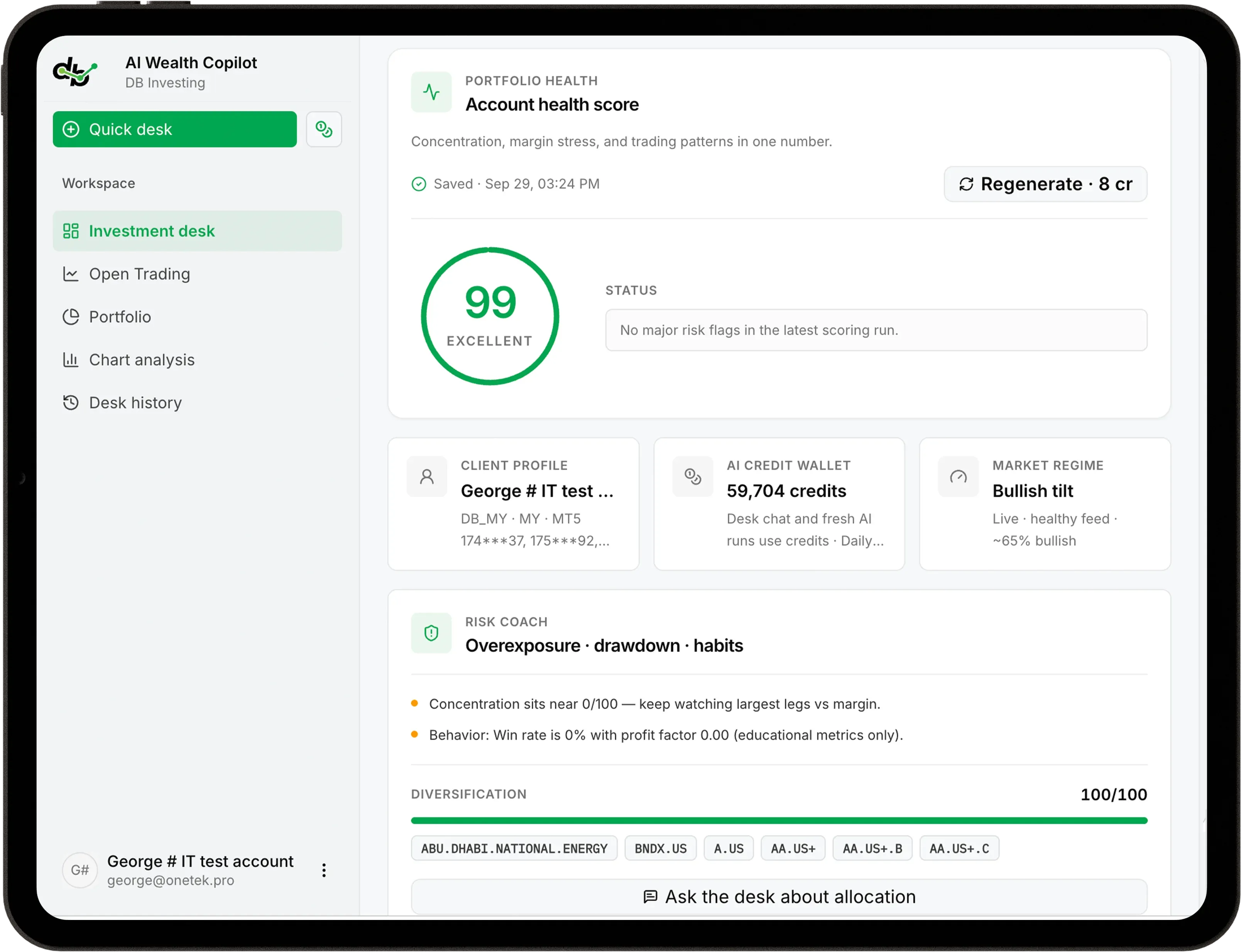The image size is (1241, 952).
Task: Click the Desk history clock icon
Action: [71, 403]
